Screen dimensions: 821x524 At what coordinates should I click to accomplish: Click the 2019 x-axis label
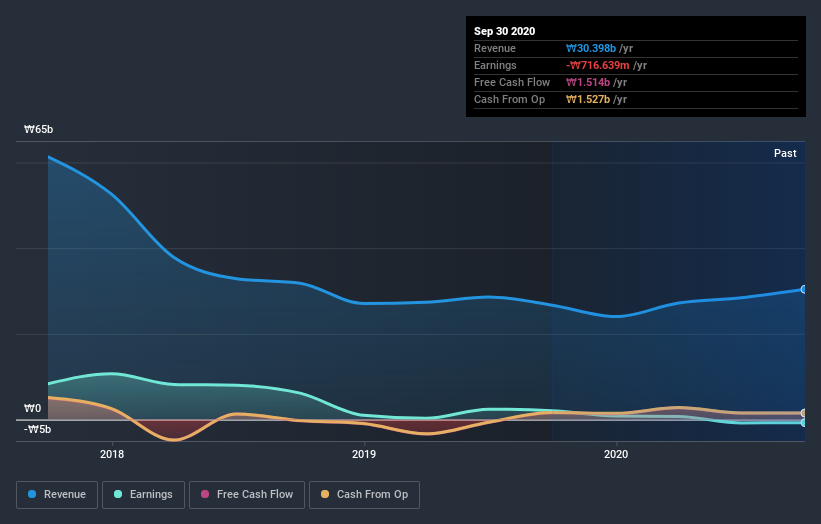[x=364, y=454]
